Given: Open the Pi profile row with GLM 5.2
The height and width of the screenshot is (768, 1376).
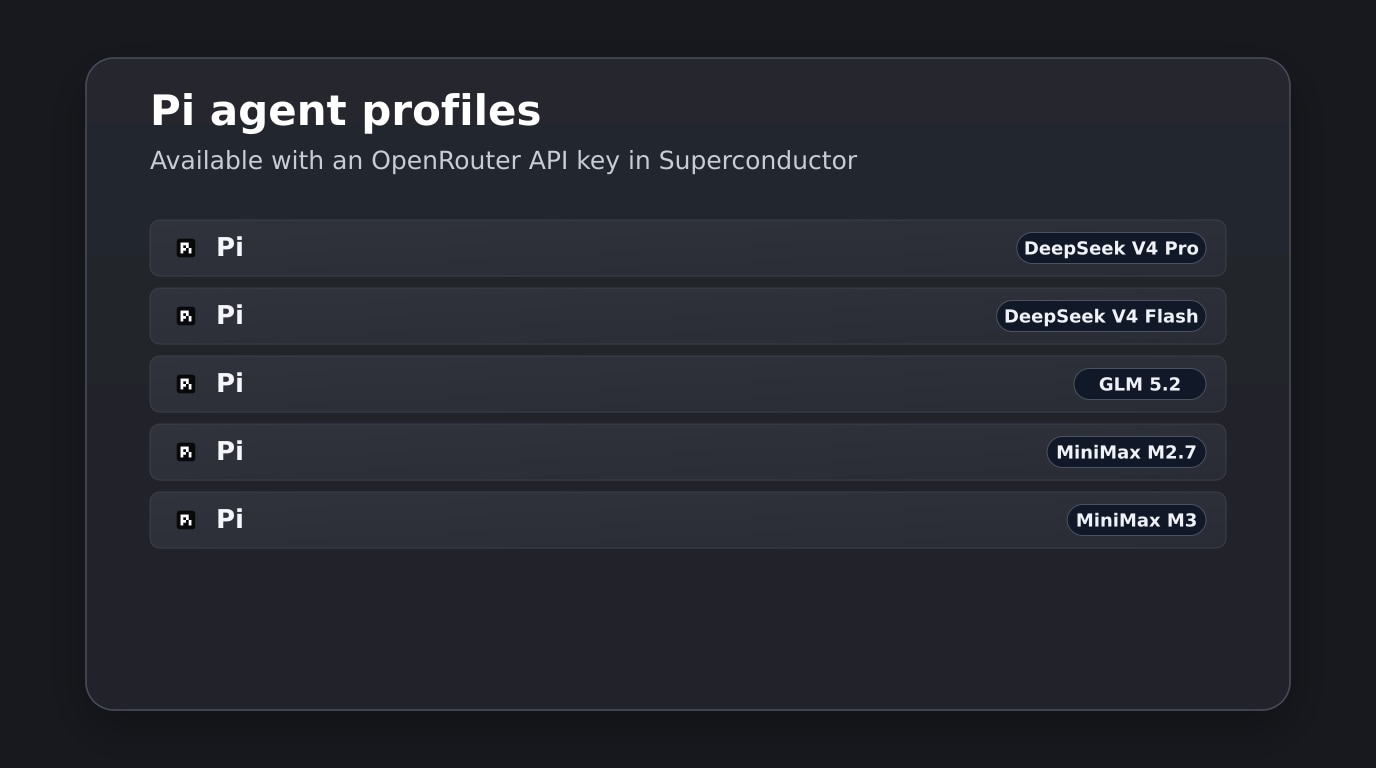Looking at the screenshot, I should [688, 384].
